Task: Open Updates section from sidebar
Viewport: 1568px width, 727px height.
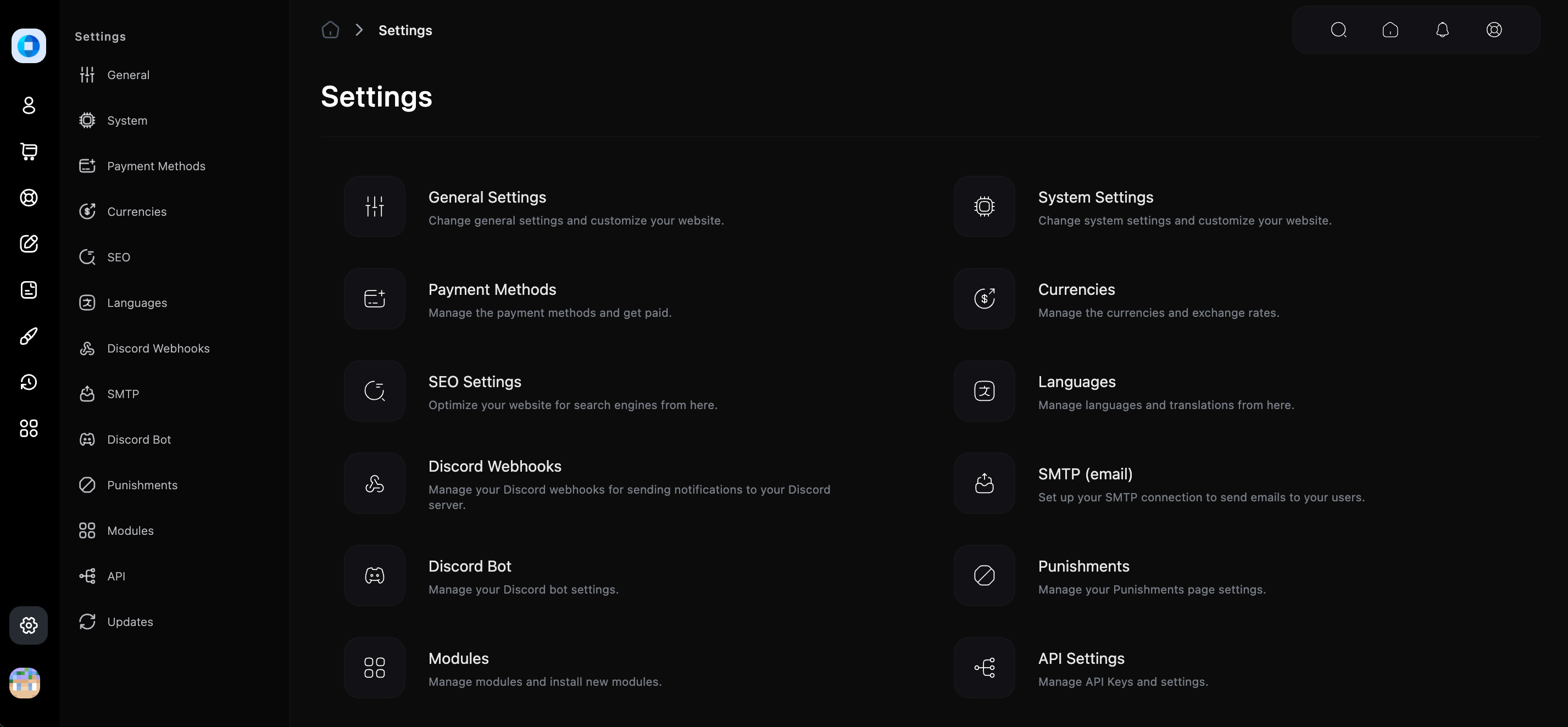Action: 130,621
